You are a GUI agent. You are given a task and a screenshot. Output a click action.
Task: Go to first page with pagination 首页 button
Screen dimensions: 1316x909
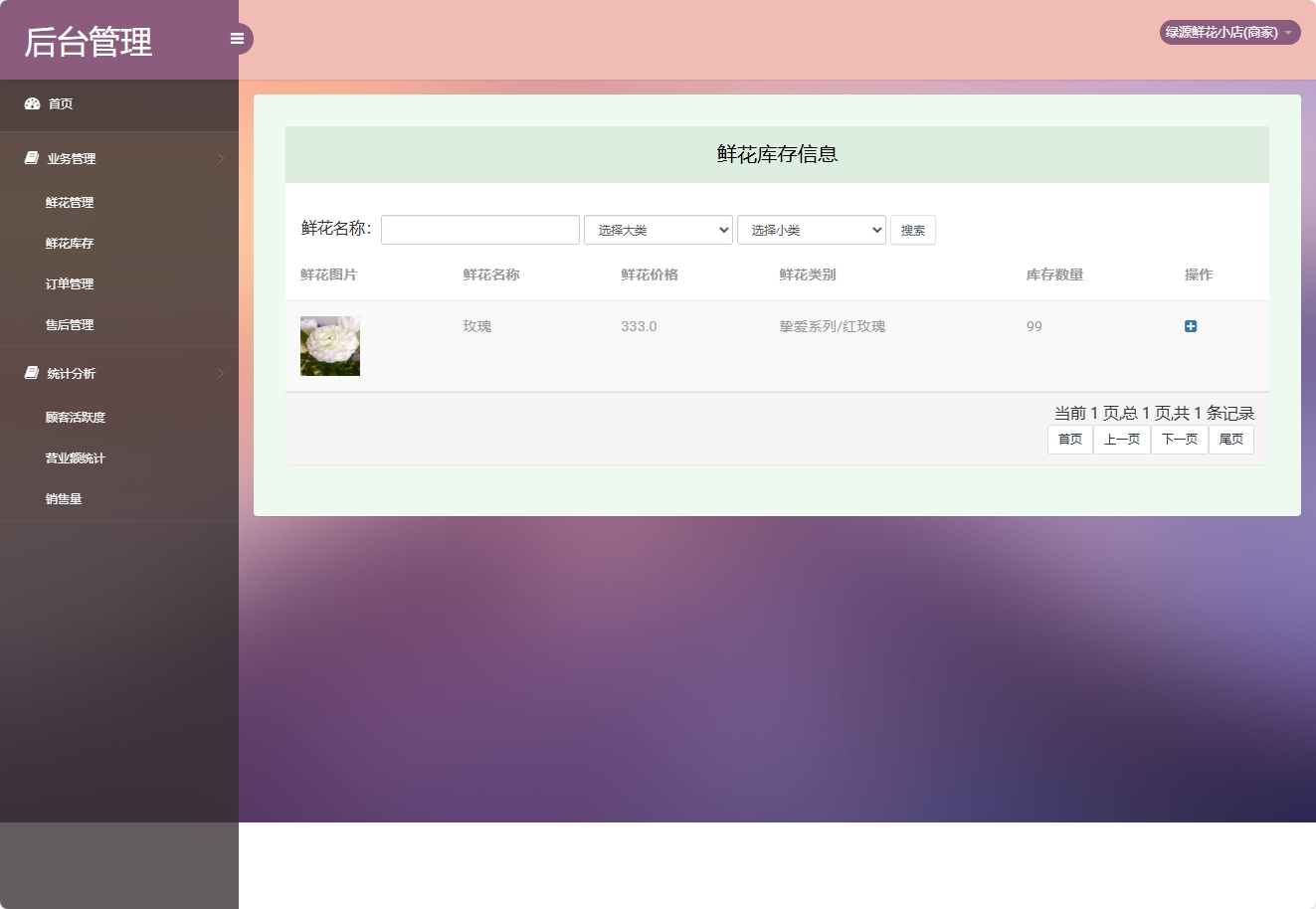click(x=1070, y=440)
